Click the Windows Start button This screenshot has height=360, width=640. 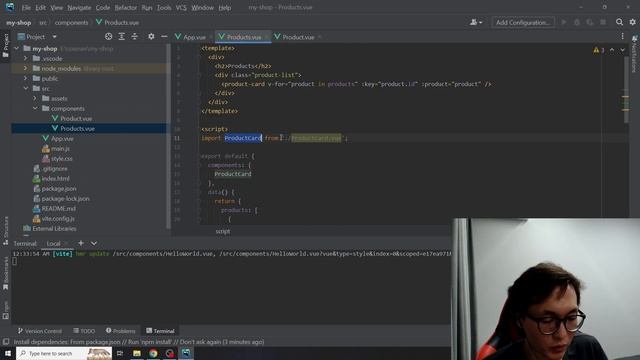pos(8,353)
